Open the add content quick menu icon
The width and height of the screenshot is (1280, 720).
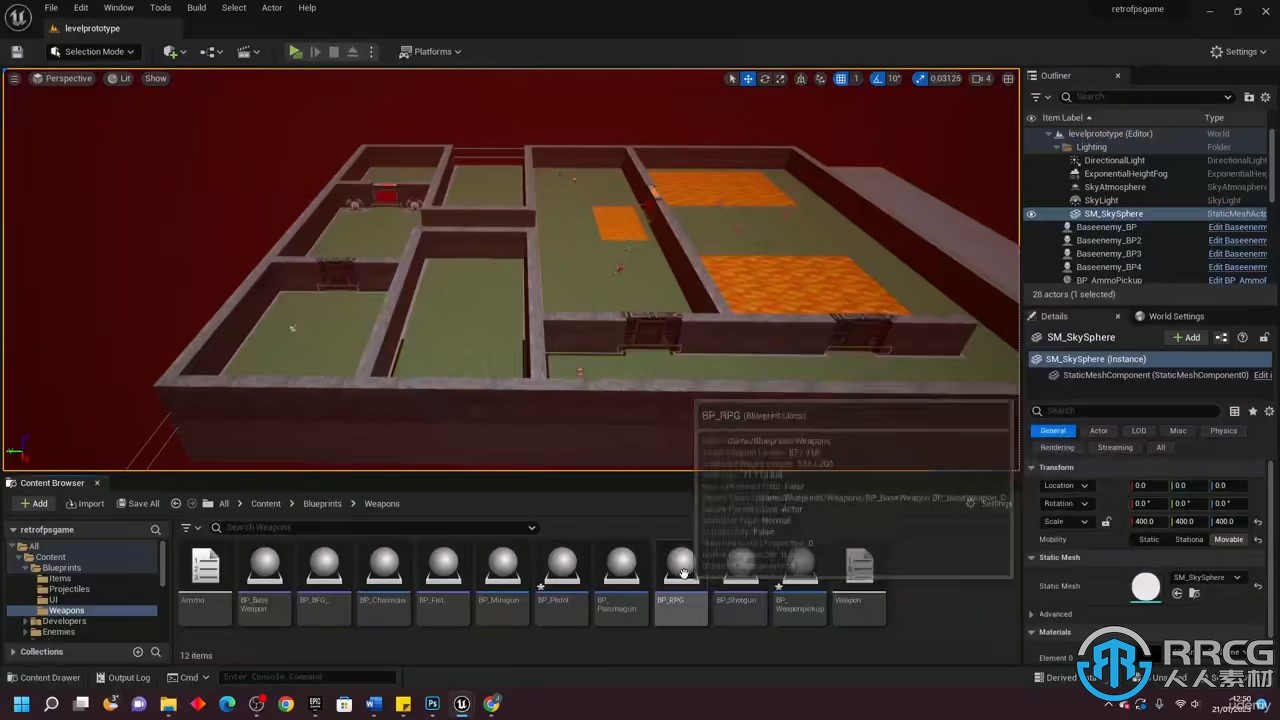point(174,51)
